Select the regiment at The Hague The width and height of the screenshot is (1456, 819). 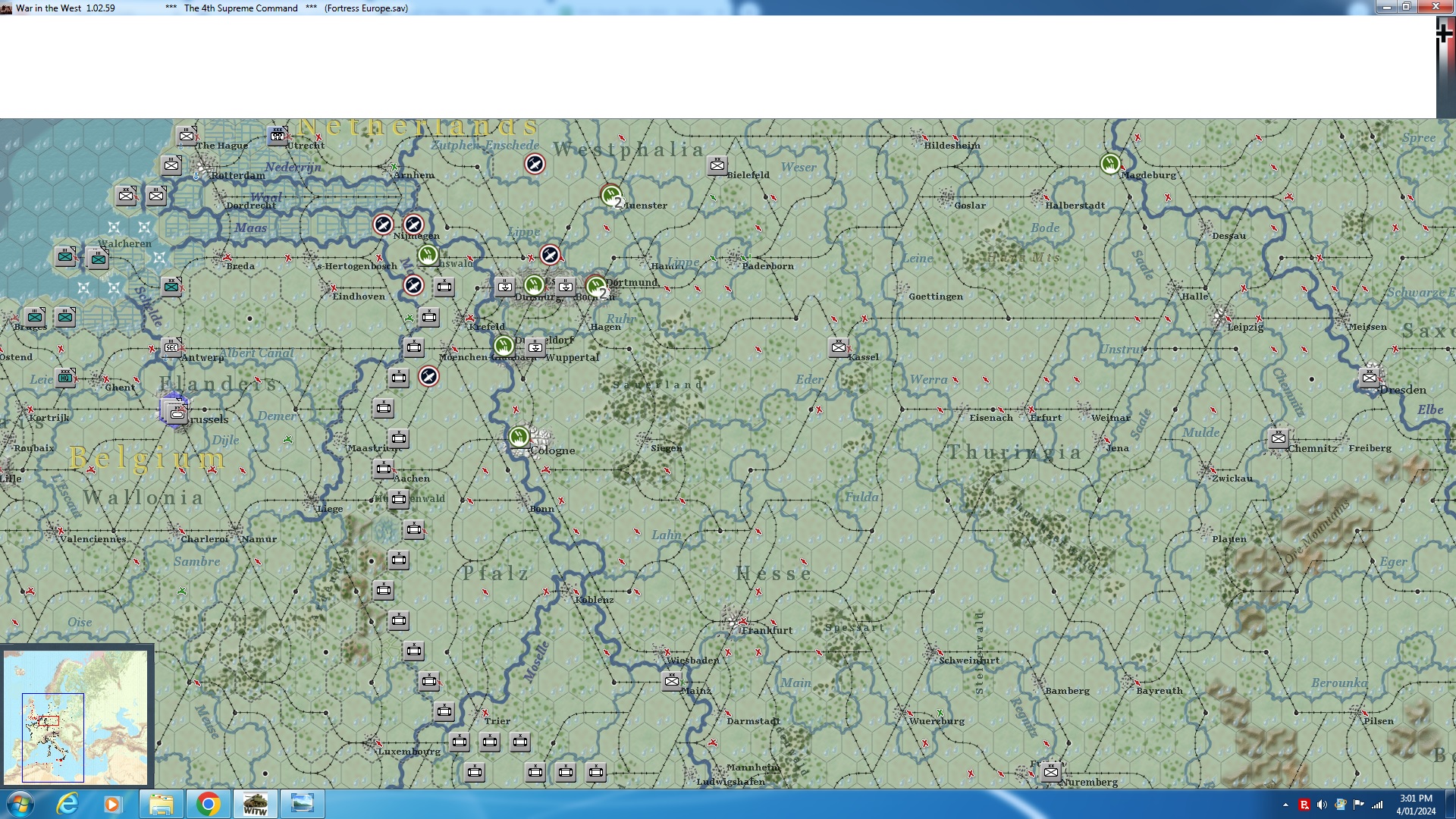point(187,136)
